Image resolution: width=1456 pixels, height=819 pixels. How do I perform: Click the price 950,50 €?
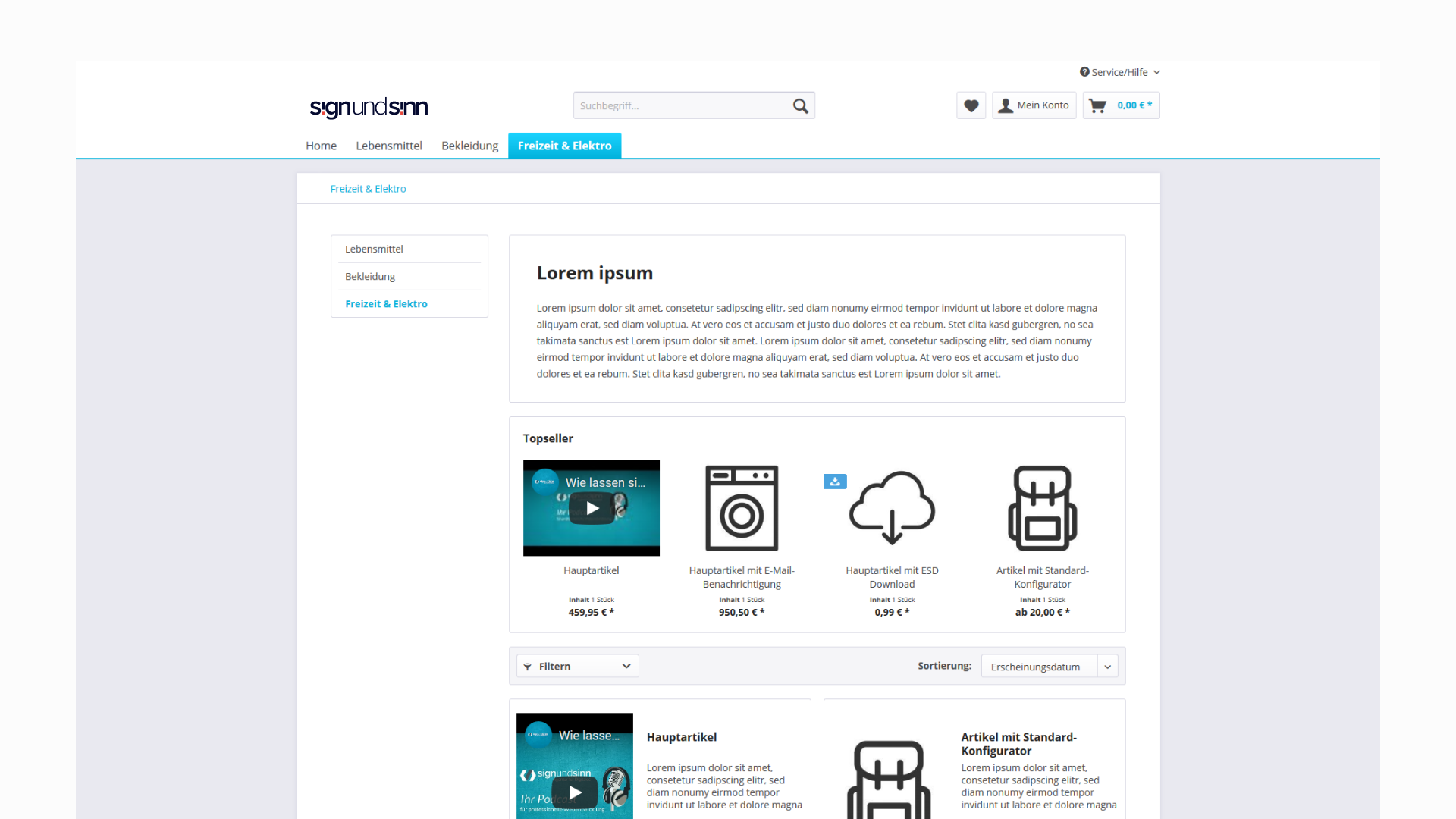tap(742, 612)
